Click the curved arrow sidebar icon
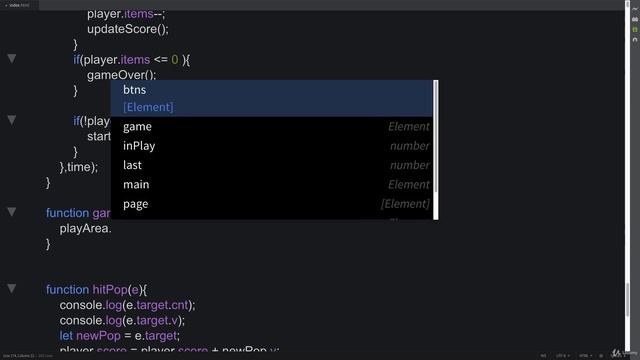Image resolution: width=640 pixels, height=360 pixels. 635,40
